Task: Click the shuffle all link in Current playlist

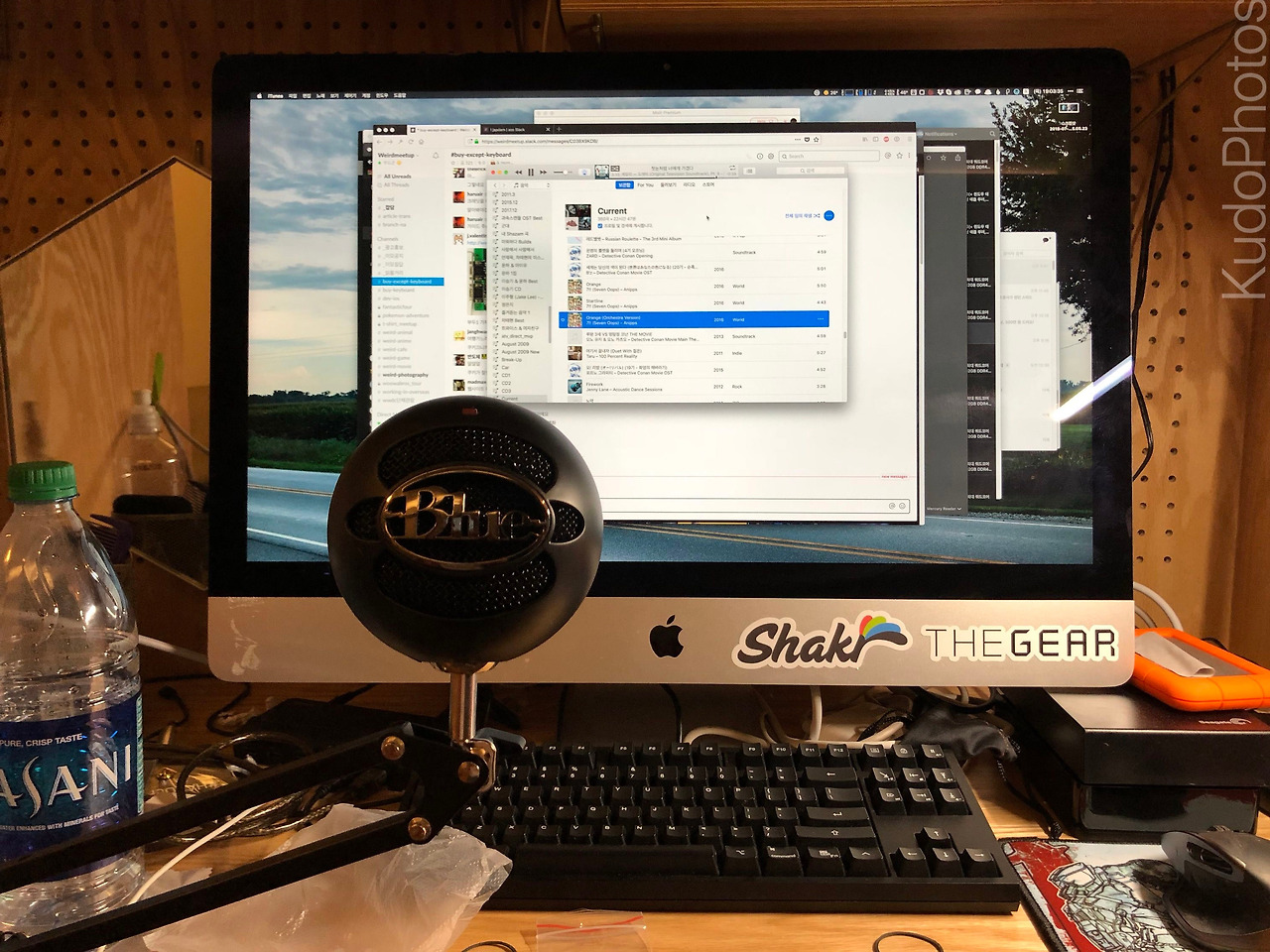Action: pos(802,215)
